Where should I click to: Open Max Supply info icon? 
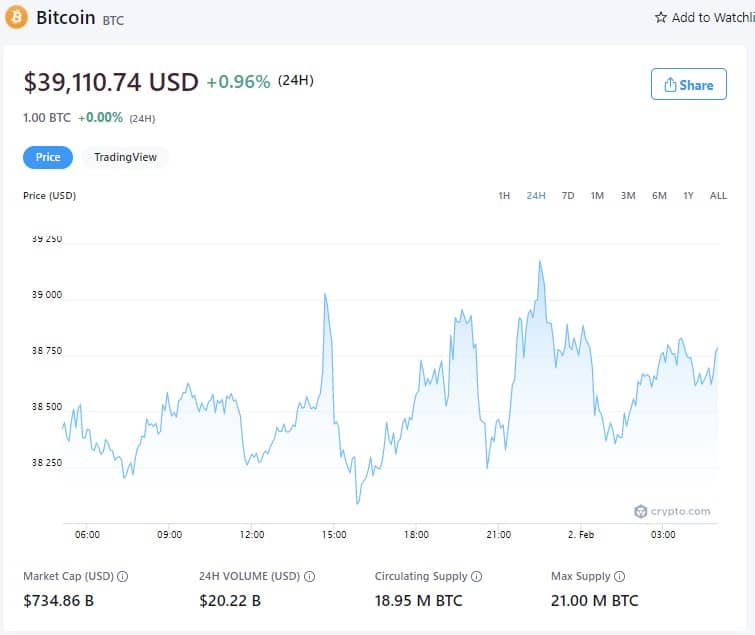(620, 576)
